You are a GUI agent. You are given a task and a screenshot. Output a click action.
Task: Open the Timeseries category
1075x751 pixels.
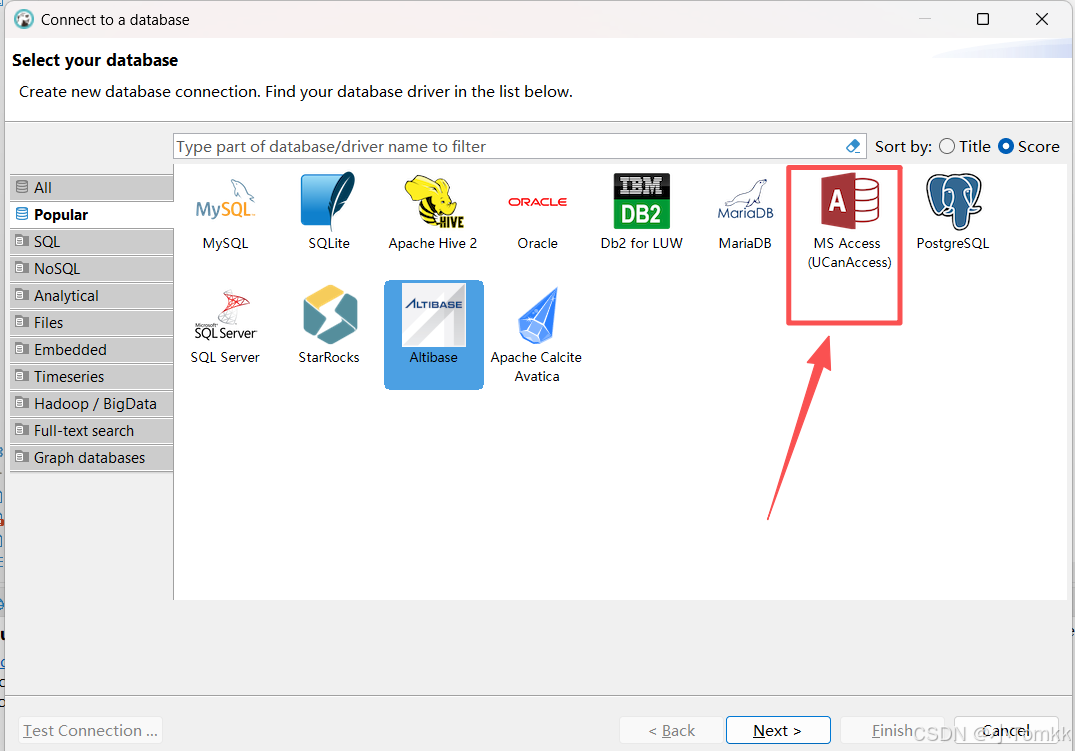click(x=92, y=377)
